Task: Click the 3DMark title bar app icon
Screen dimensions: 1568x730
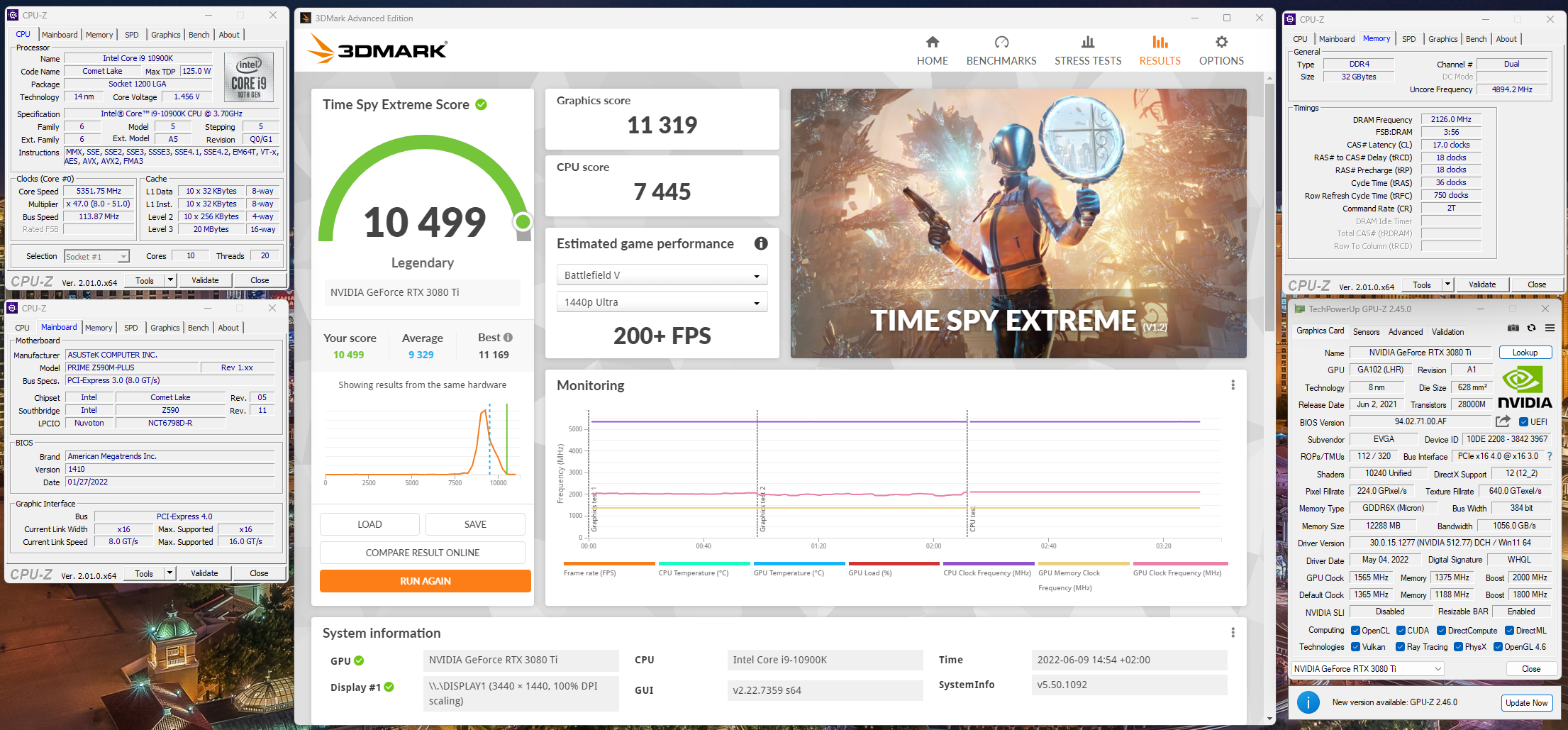Action: pyautogui.click(x=306, y=18)
